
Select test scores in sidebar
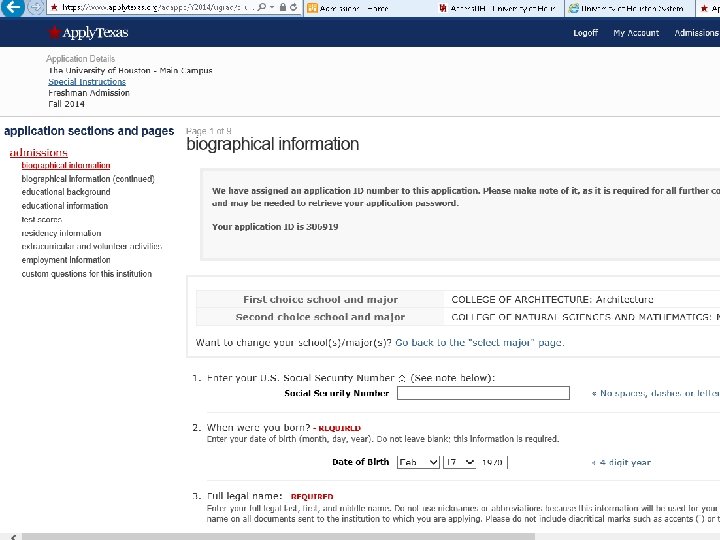[x=41, y=219]
